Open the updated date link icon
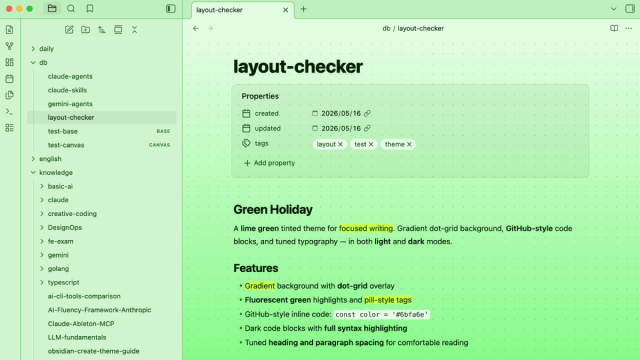 click(x=367, y=128)
